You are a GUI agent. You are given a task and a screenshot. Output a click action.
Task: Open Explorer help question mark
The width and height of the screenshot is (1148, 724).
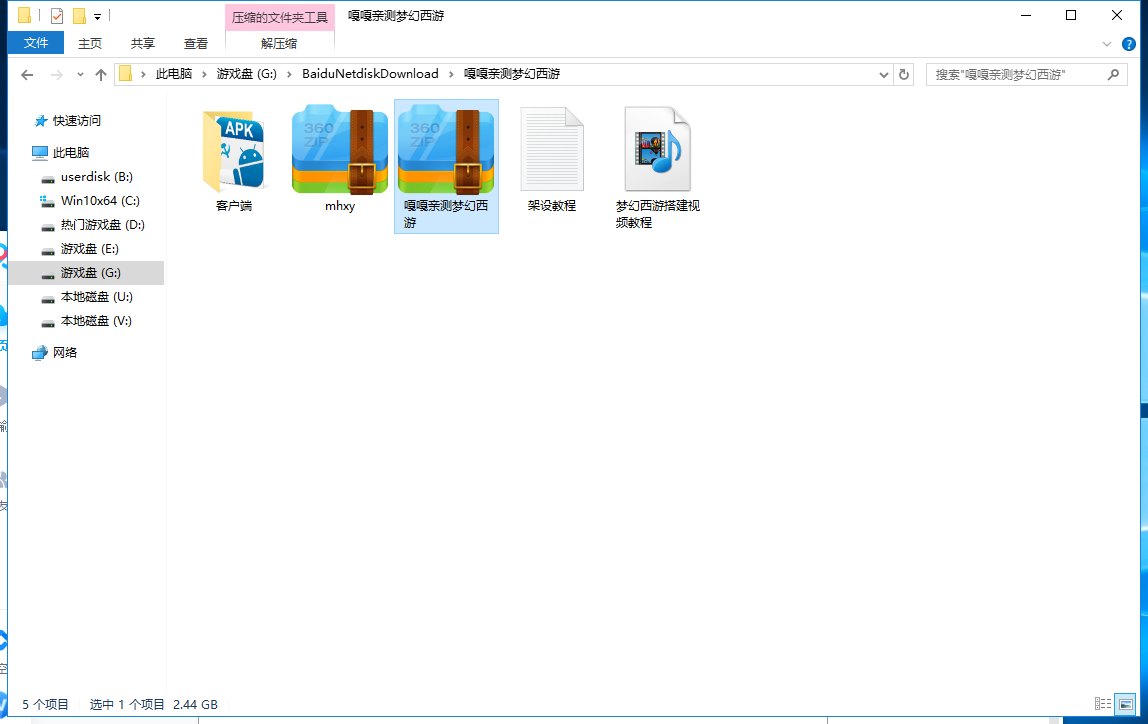(1129, 44)
